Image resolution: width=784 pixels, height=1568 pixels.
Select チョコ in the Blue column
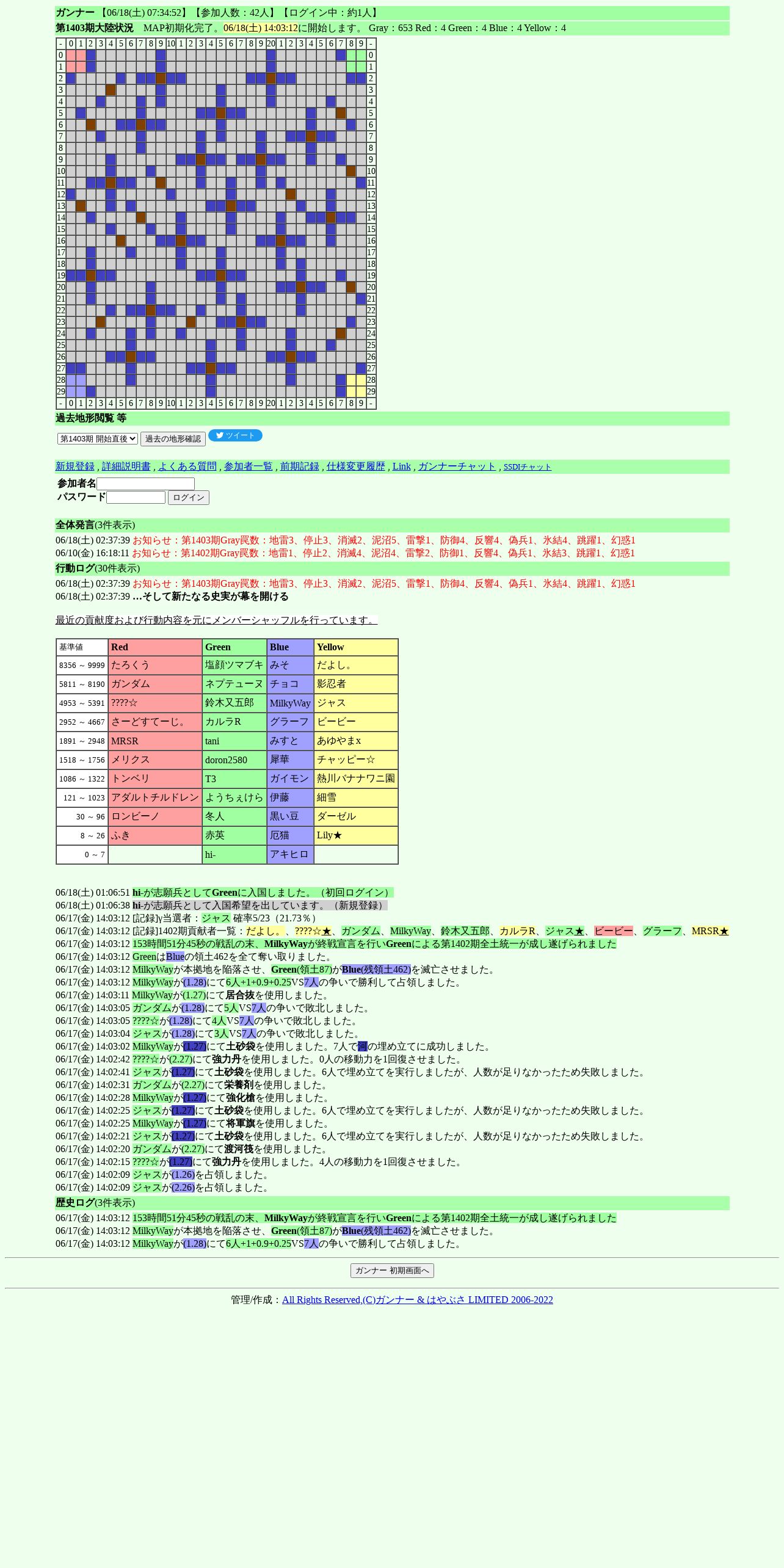coord(291,684)
